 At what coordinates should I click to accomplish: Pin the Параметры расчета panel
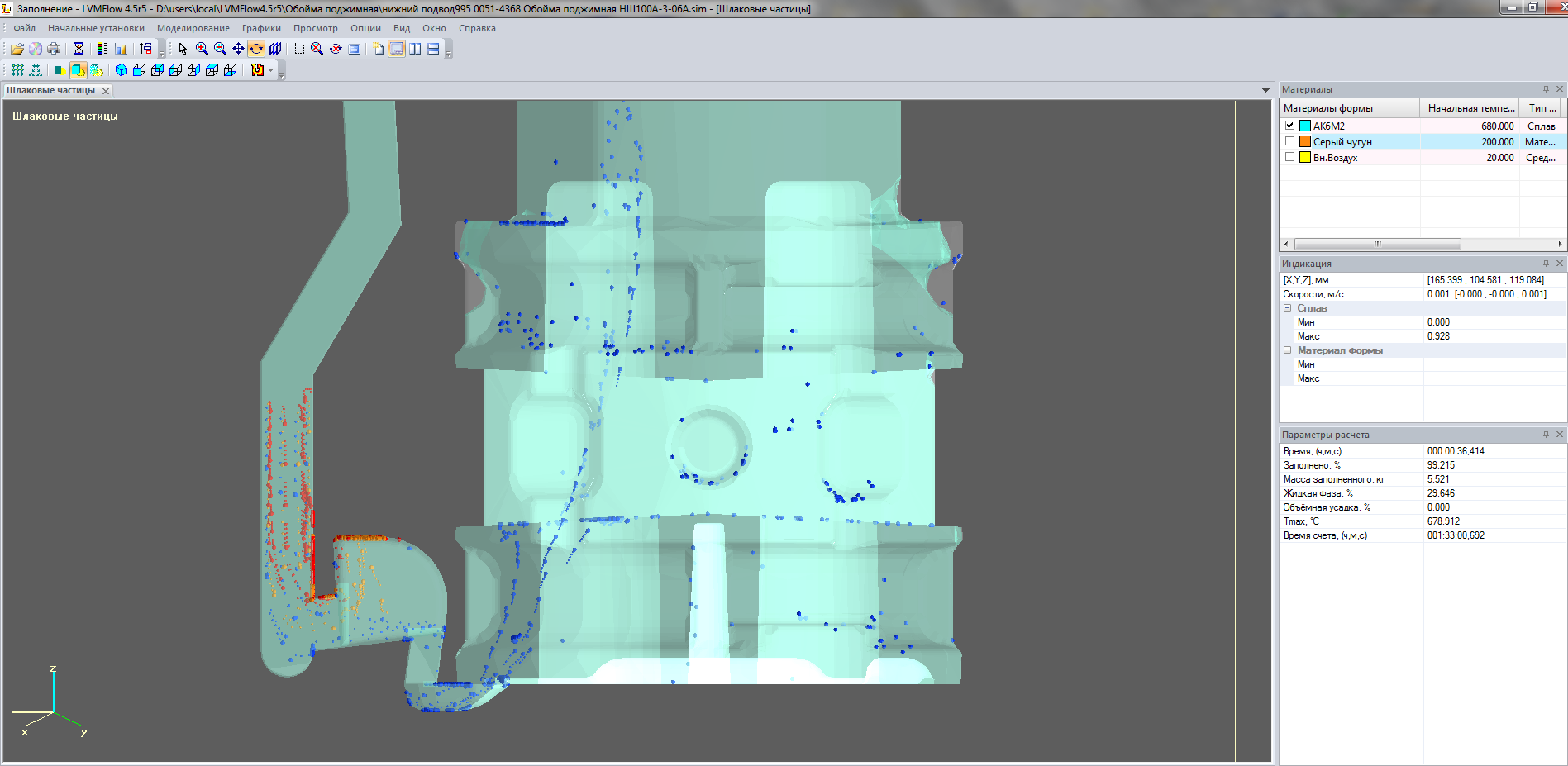1546,434
